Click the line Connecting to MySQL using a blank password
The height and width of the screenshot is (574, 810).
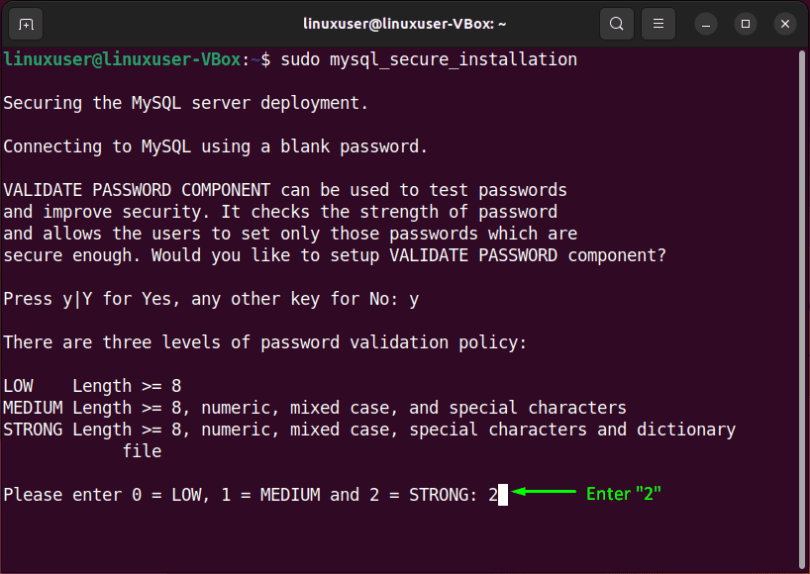(x=215, y=147)
